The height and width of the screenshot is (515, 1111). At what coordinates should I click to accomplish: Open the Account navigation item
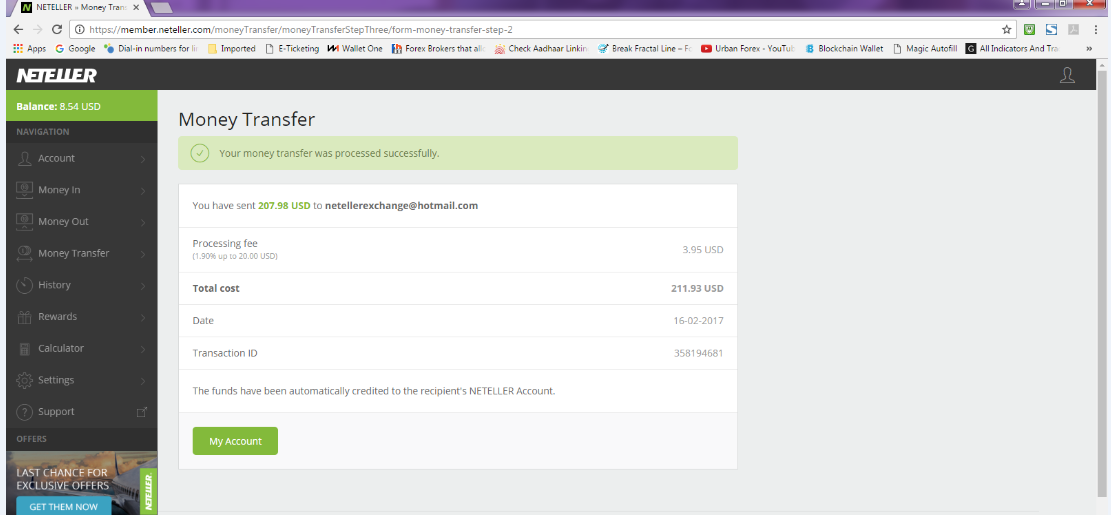point(81,159)
